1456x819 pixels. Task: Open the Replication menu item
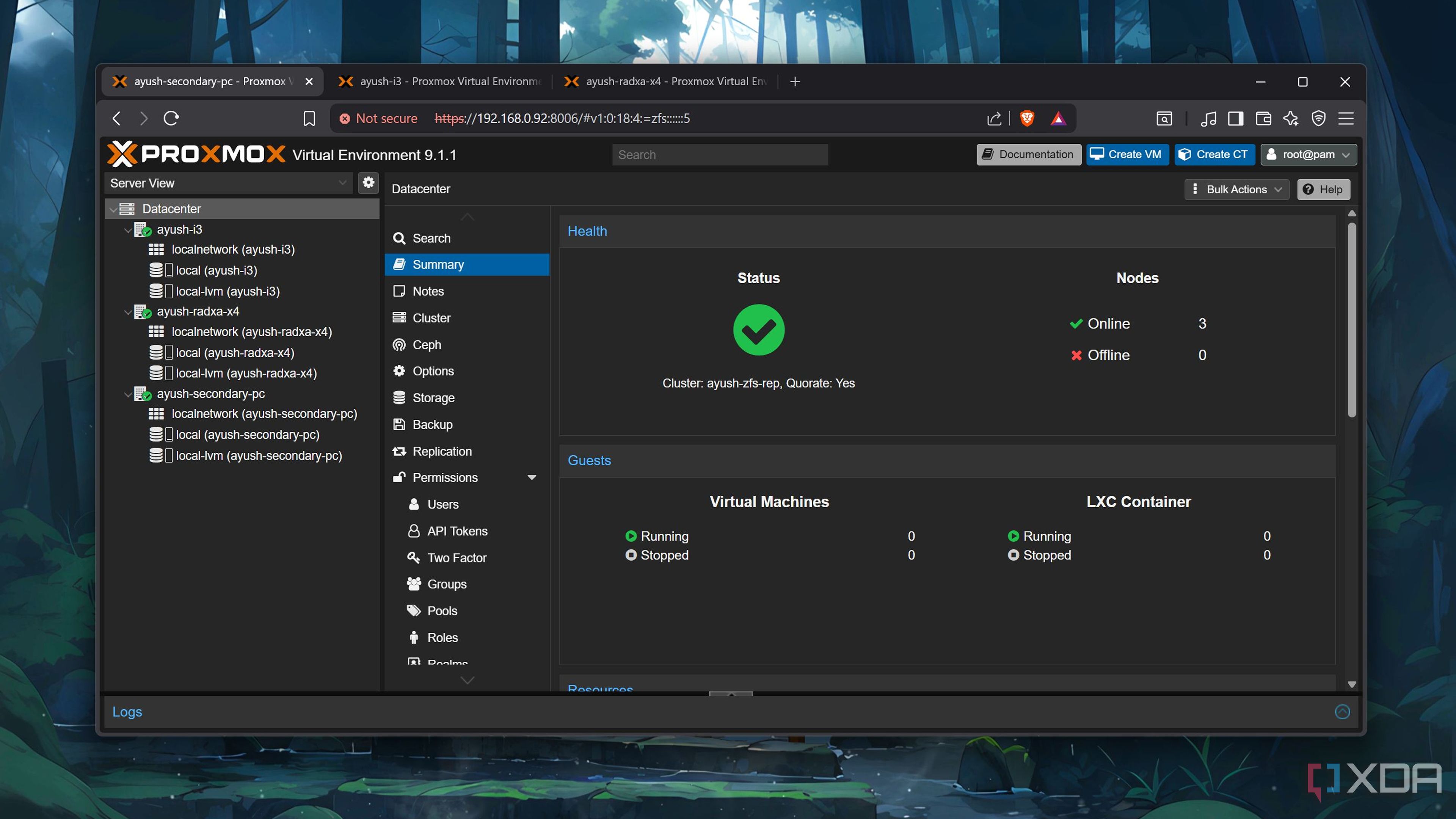[x=467, y=451]
